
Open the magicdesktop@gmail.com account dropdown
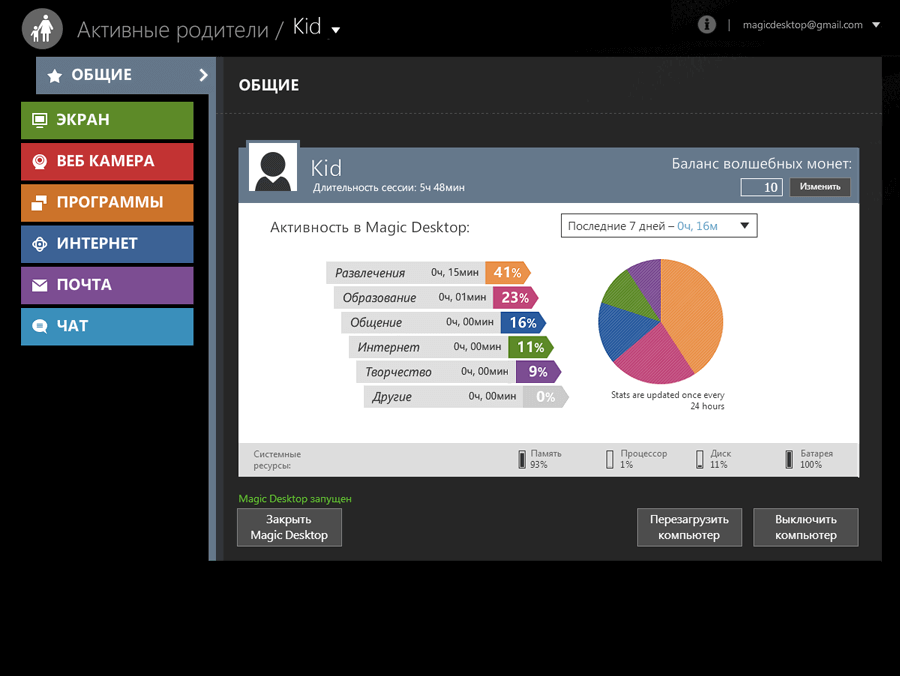[876, 25]
